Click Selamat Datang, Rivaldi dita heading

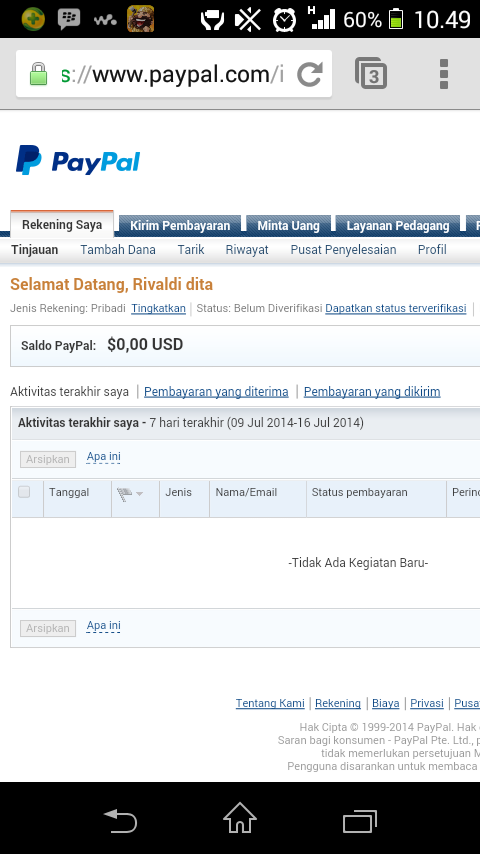pos(111,284)
